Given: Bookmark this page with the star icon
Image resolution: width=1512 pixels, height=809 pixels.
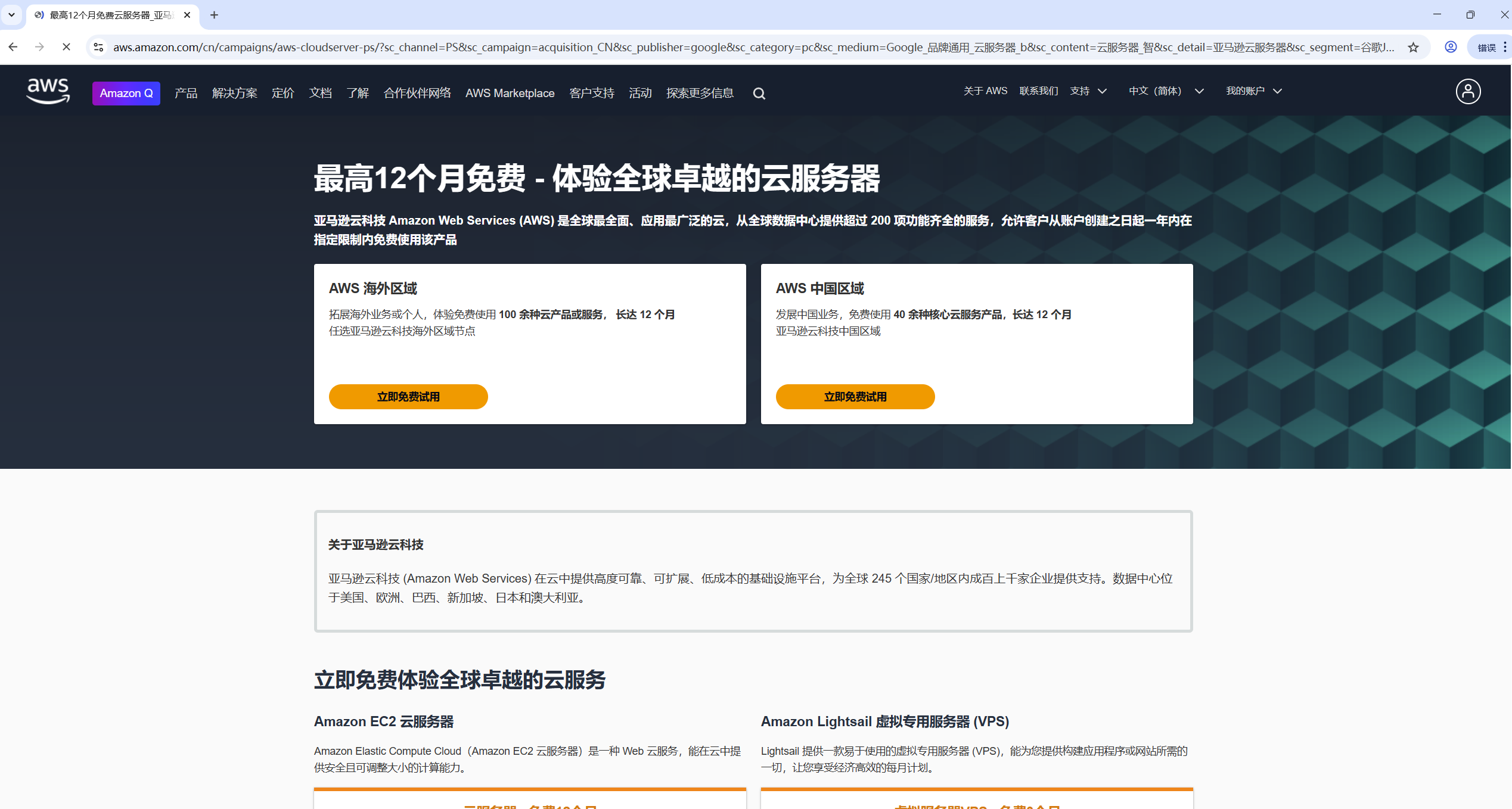Looking at the screenshot, I should point(1413,47).
